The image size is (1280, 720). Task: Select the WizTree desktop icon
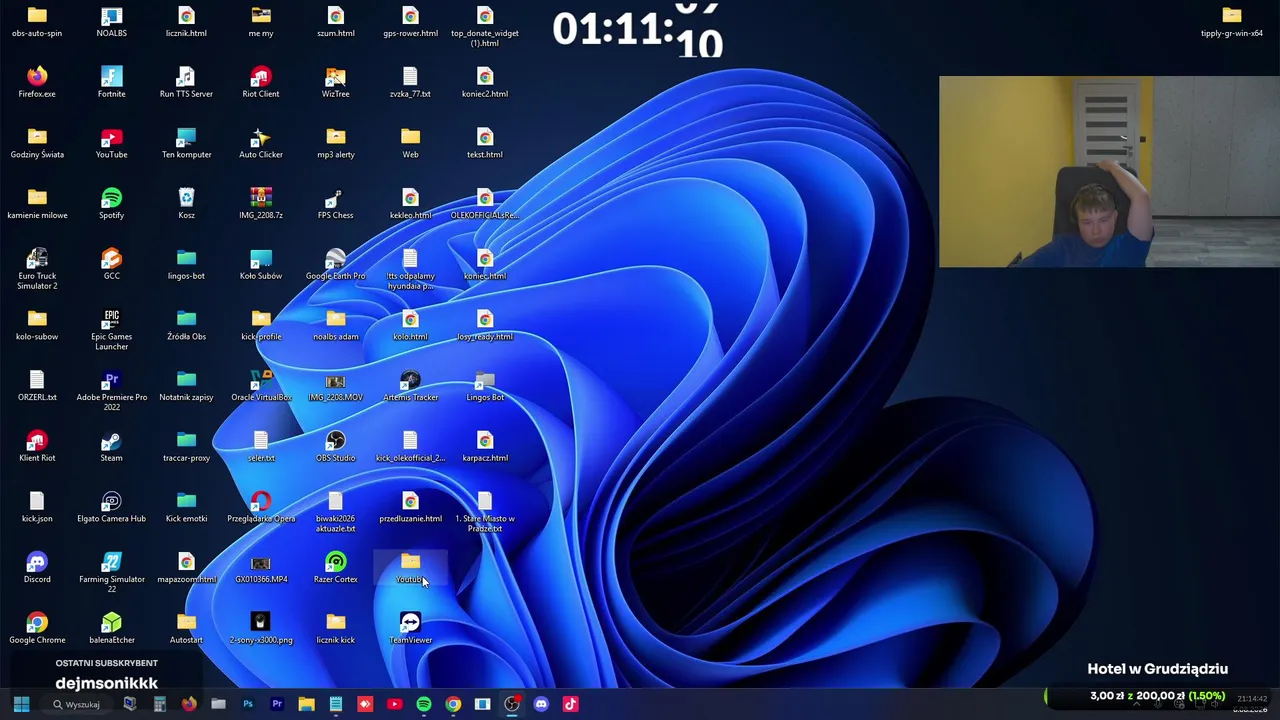coord(335,82)
